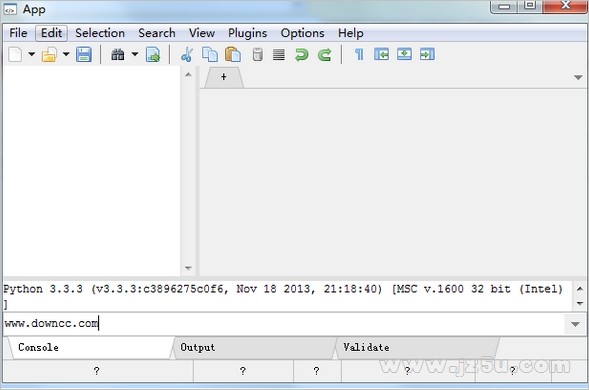
Task: Undo with the green arrow icon
Action: coord(301,55)
